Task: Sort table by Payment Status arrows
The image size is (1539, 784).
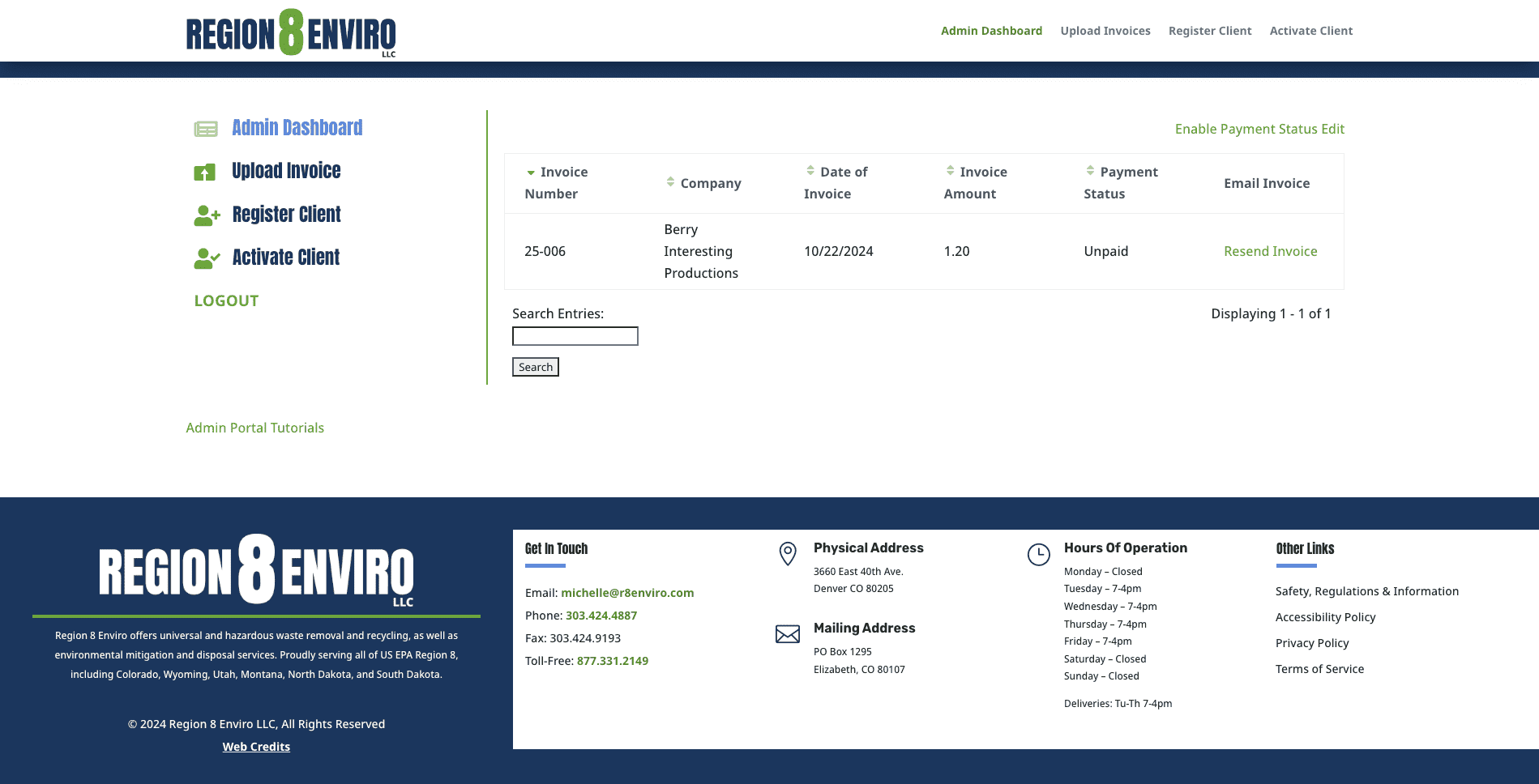Action: 1090,171
